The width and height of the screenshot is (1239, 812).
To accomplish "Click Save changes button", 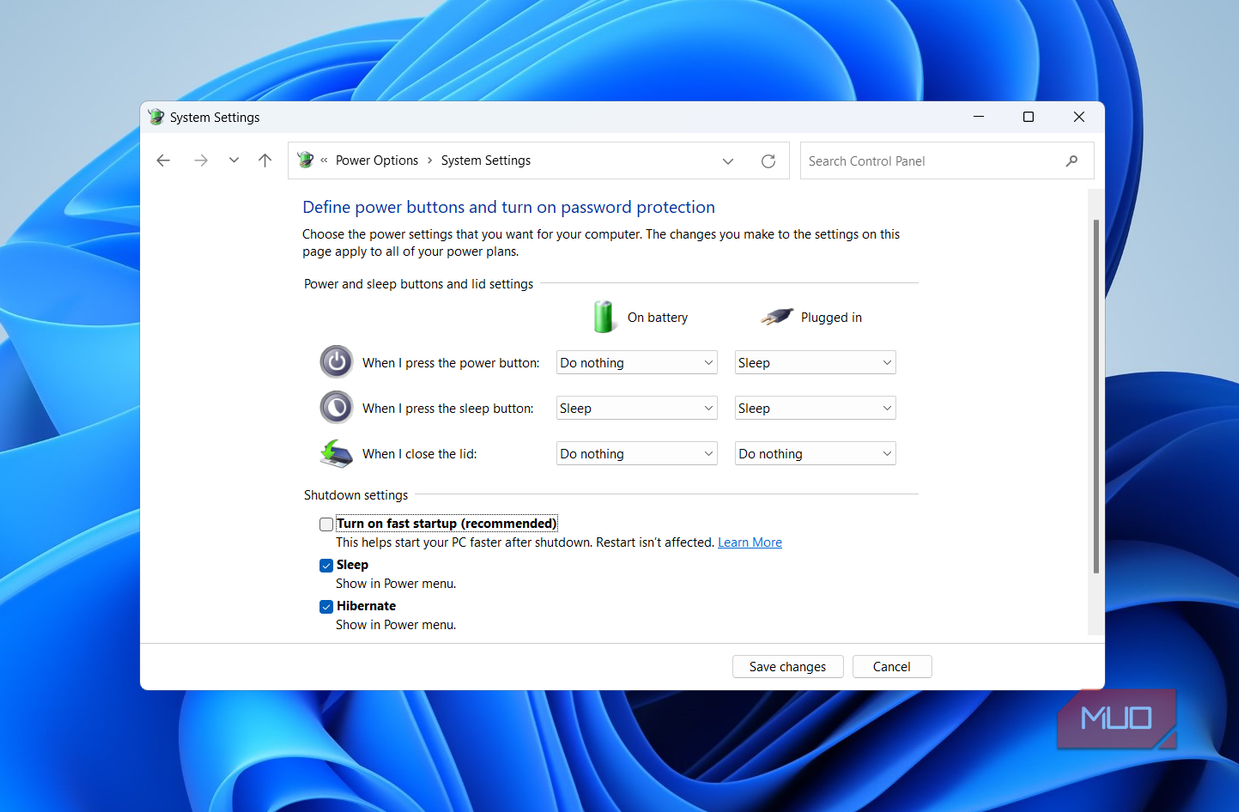I will [788, 667].
